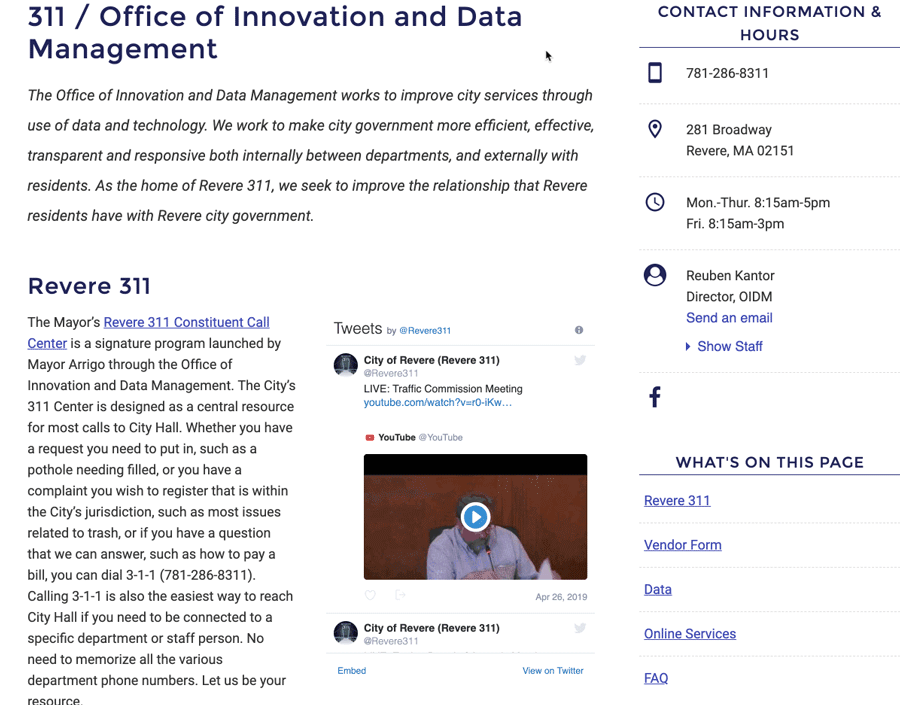Click the Facebook icon in the sidebar
The height and width of the screenshot is (705, 900).
(655, 397)
